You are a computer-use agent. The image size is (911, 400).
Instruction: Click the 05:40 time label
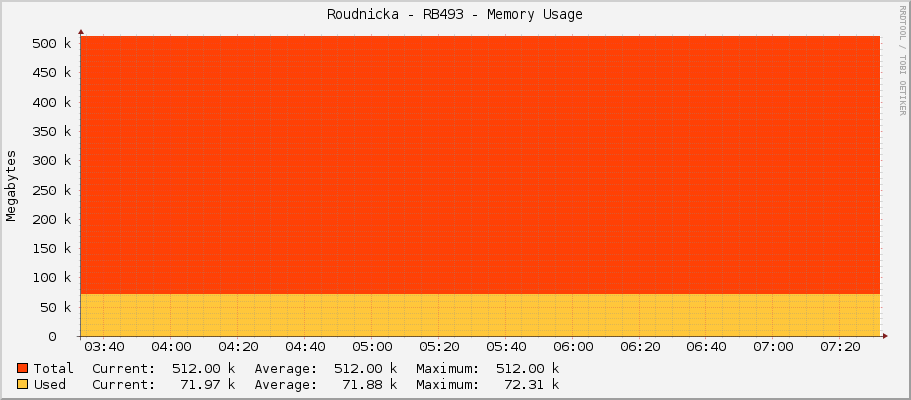click(505, 347)
